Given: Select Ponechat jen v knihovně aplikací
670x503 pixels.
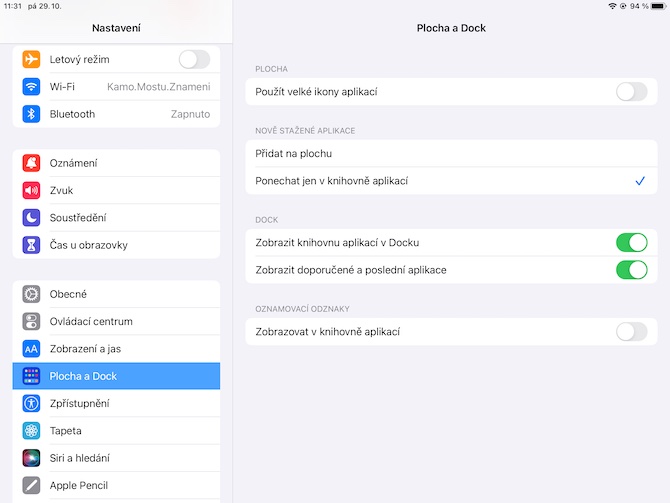Looking at the screenshot, I should (450, 181).
